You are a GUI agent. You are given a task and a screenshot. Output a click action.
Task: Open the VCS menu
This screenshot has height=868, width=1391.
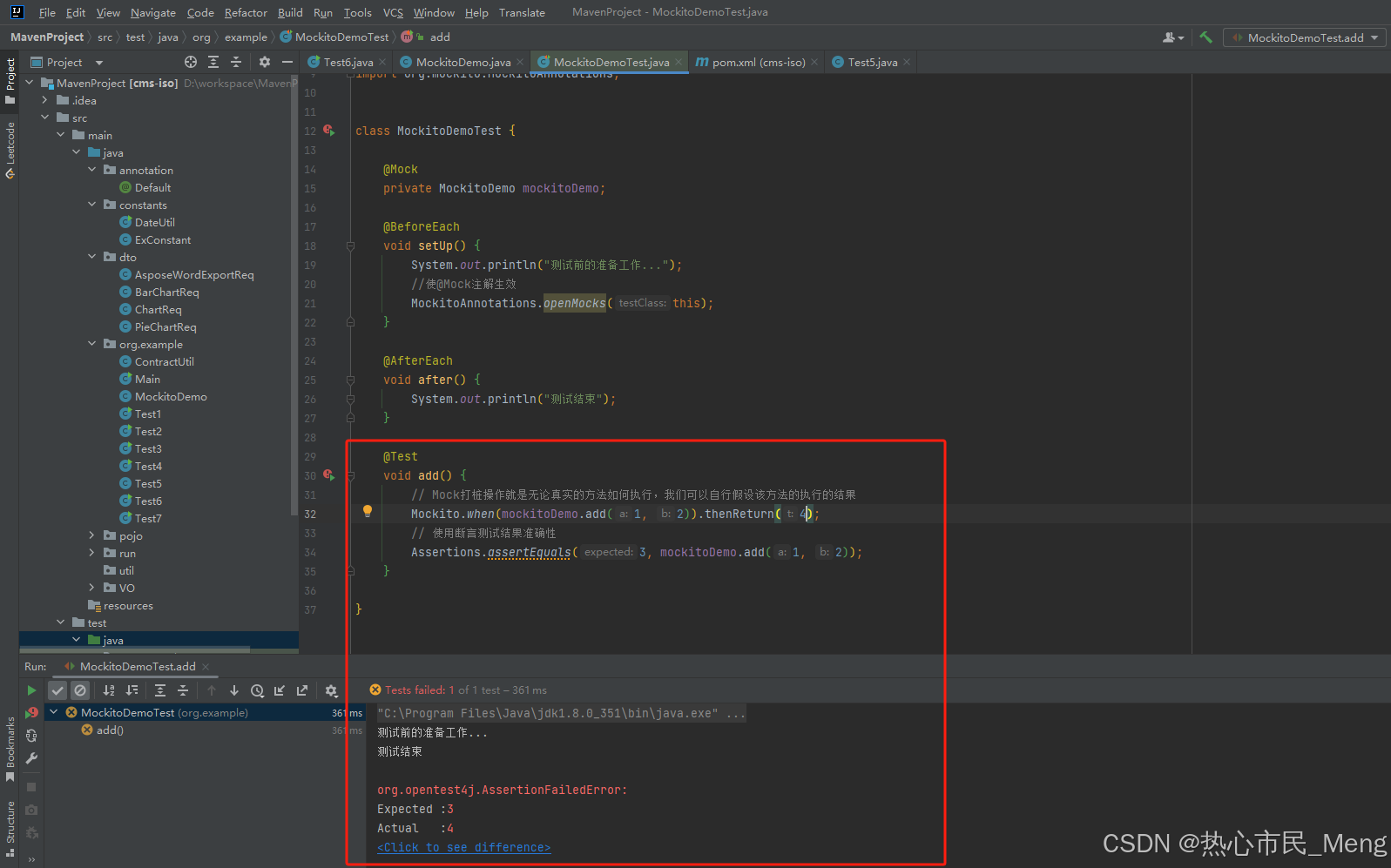(393, 13)
